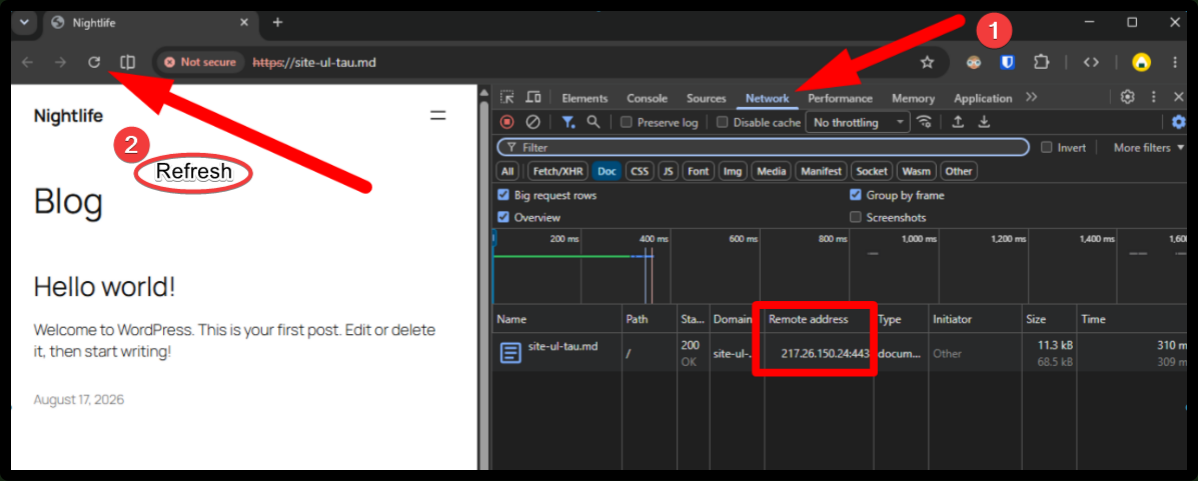Open the Nightlife site hamburger menu
Viewport: 1198px width, 481px height.
pyautogui.click(x=438, y=116)
